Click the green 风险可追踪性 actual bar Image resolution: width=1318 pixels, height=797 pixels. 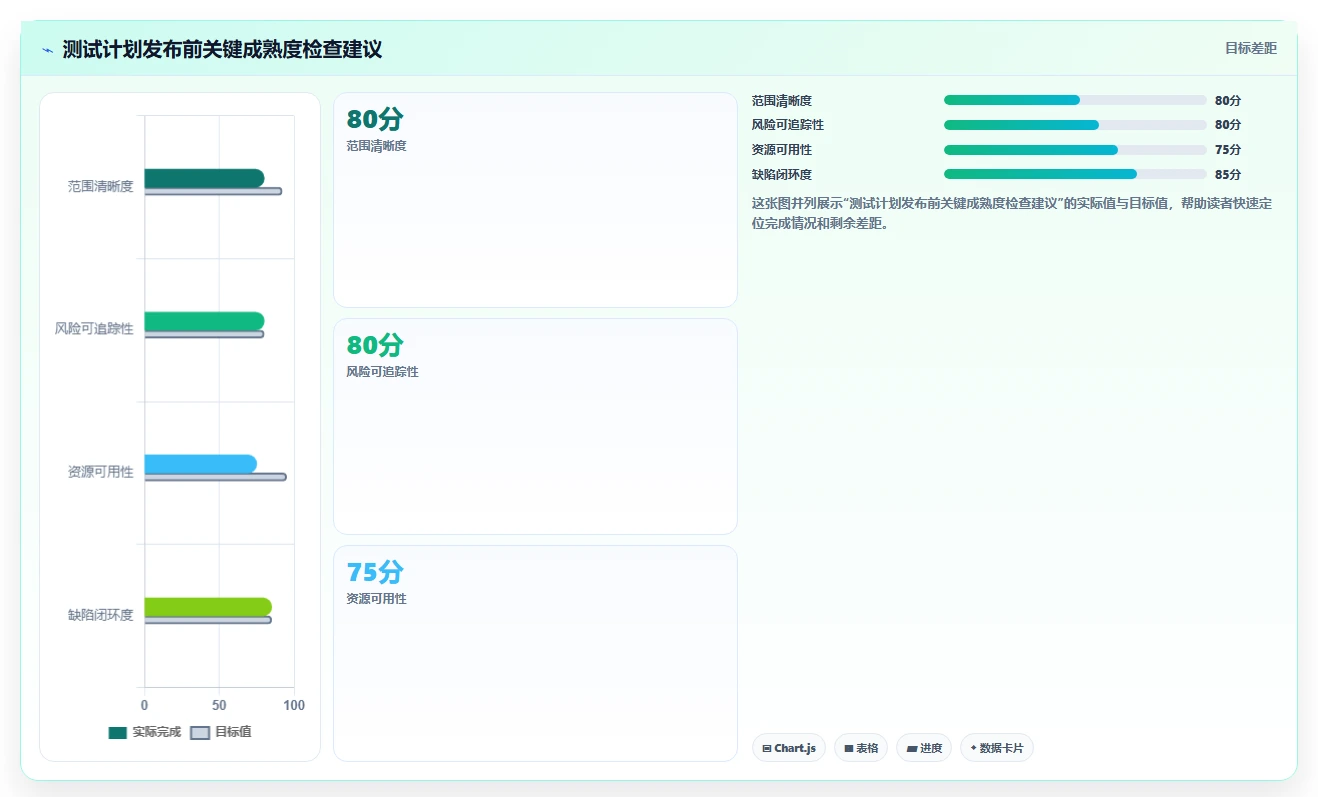(204, 321)
